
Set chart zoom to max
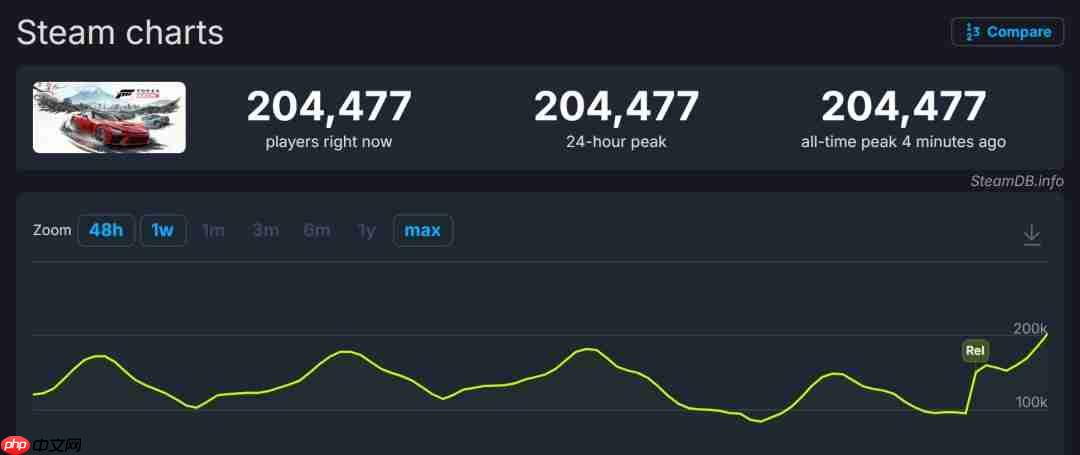coord(423,231)
